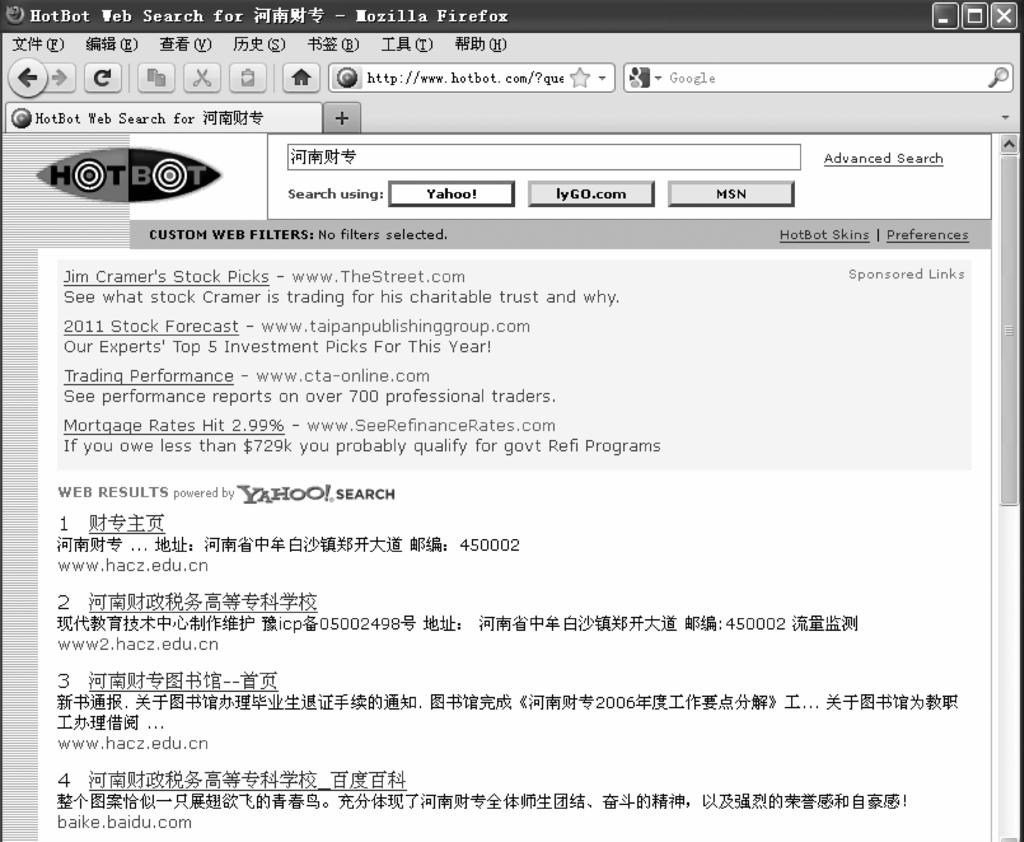
Task: Click the search magnifier icon
Action: click(x=997, y=78)
